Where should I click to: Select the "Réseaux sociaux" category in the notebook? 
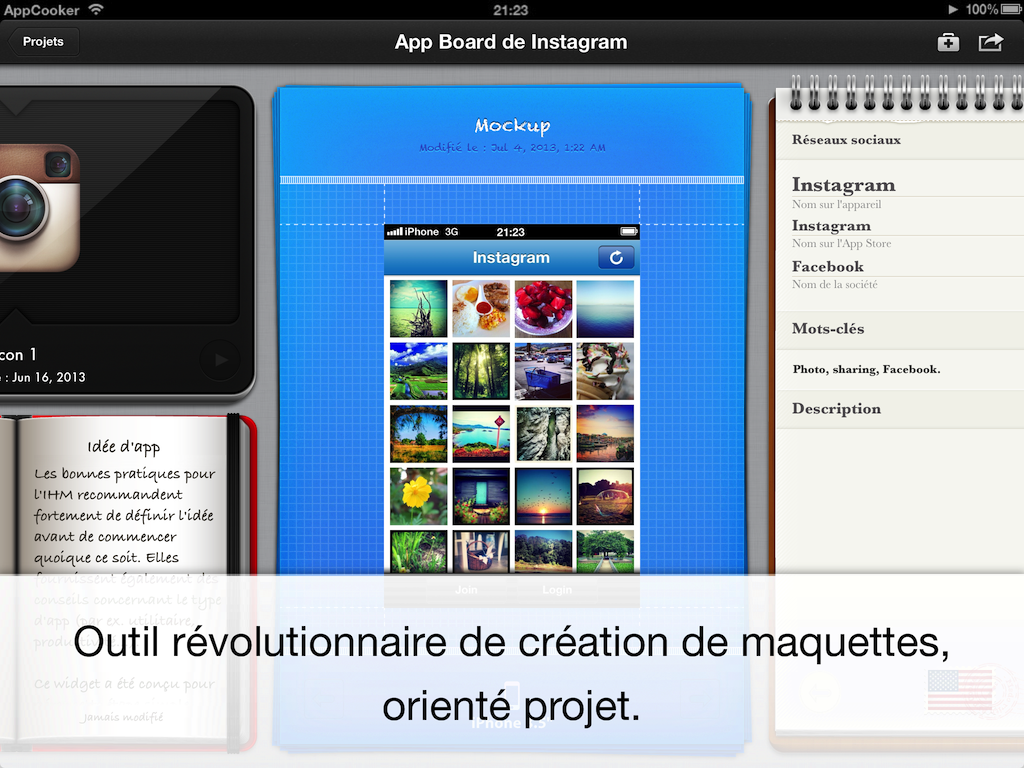coord(846,140)
